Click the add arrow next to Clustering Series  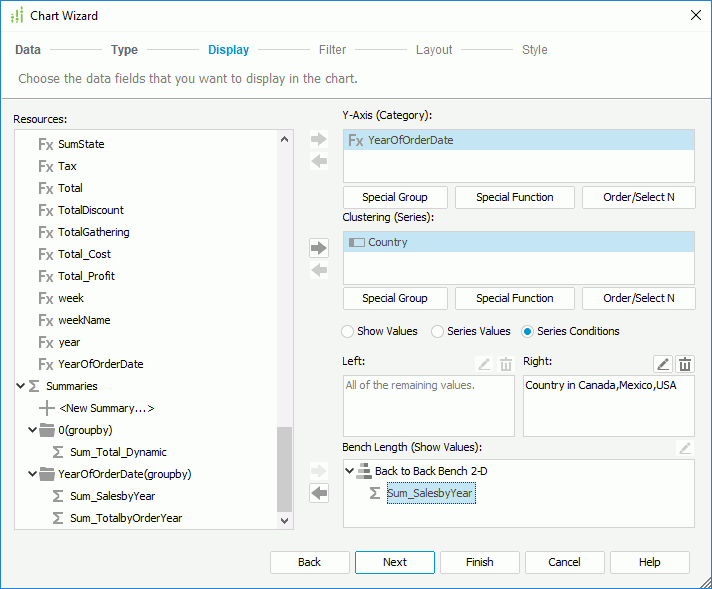[319, 248]
